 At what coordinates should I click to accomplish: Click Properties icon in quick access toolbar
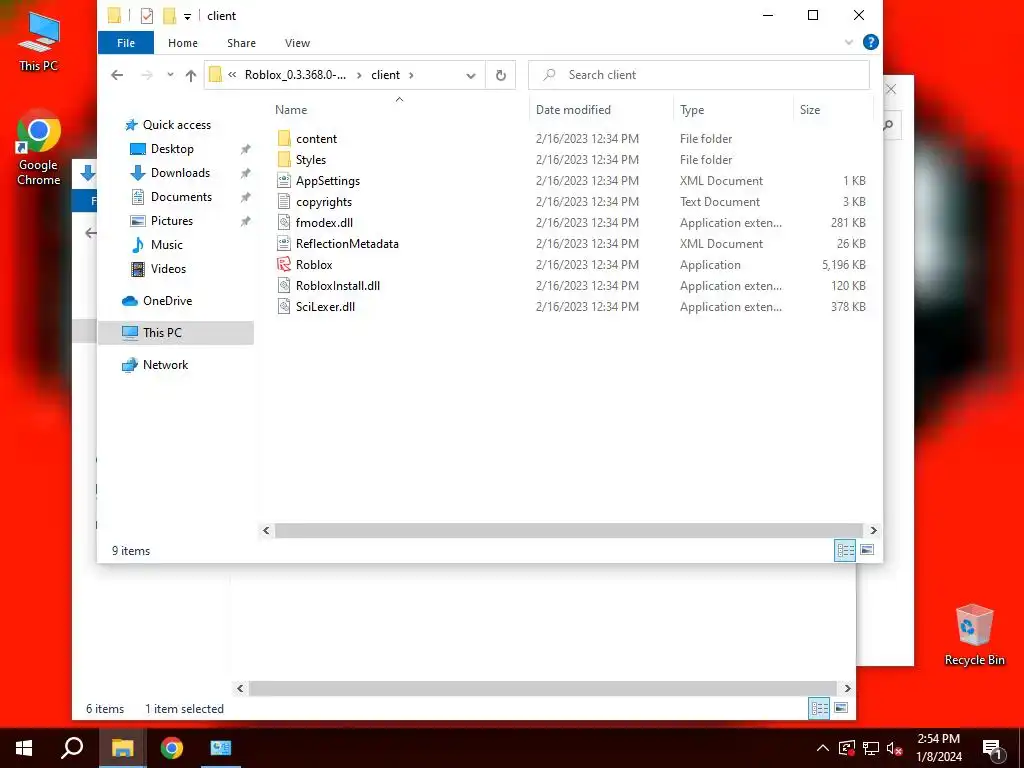click(147, 16)
